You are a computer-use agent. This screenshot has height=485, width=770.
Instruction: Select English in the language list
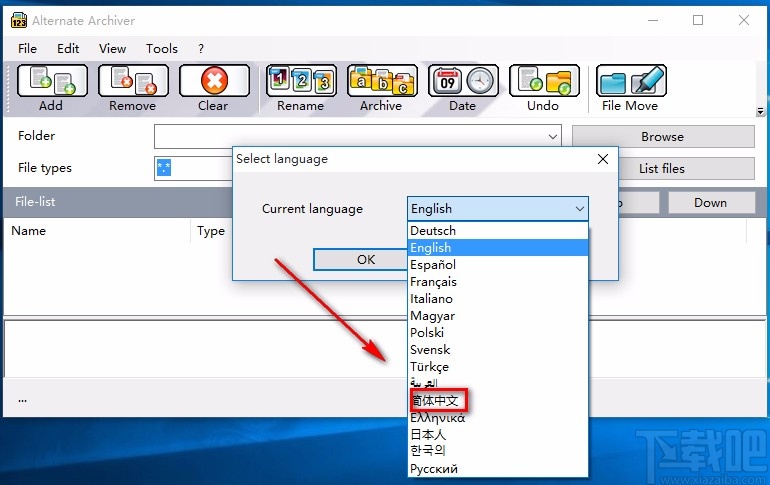click(x=498, y=247)
